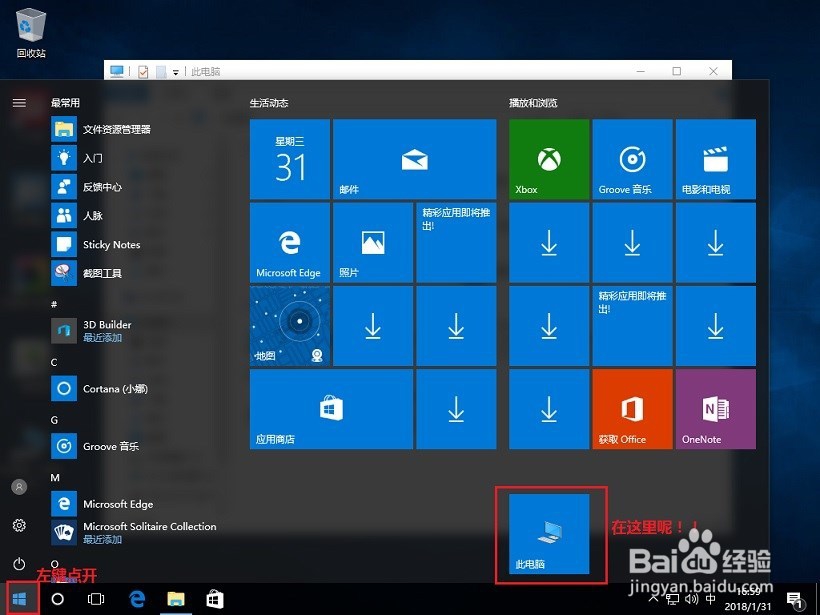Open the Xbox tile
The height and width of the screenshot is (615, 820).
[548, 158]
